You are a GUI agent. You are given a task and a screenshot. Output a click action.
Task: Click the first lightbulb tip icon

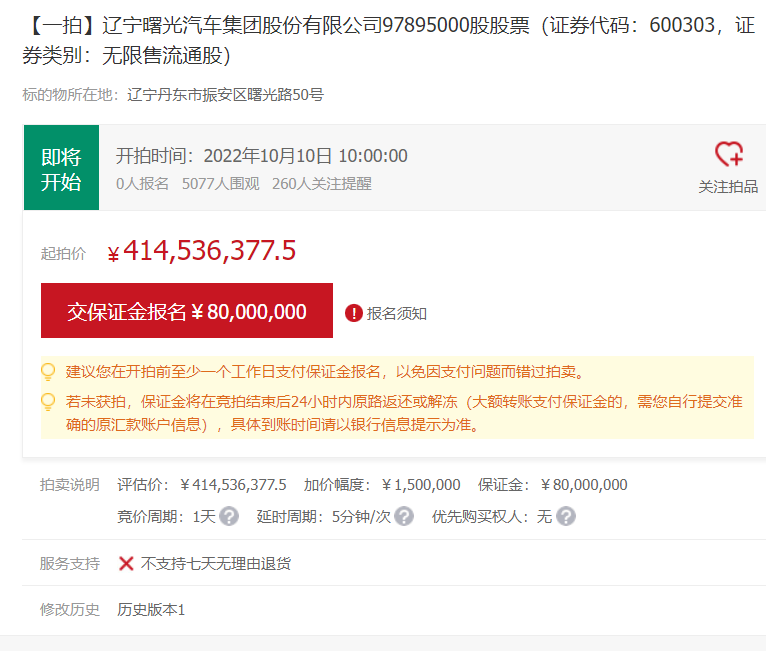[48, 372]
